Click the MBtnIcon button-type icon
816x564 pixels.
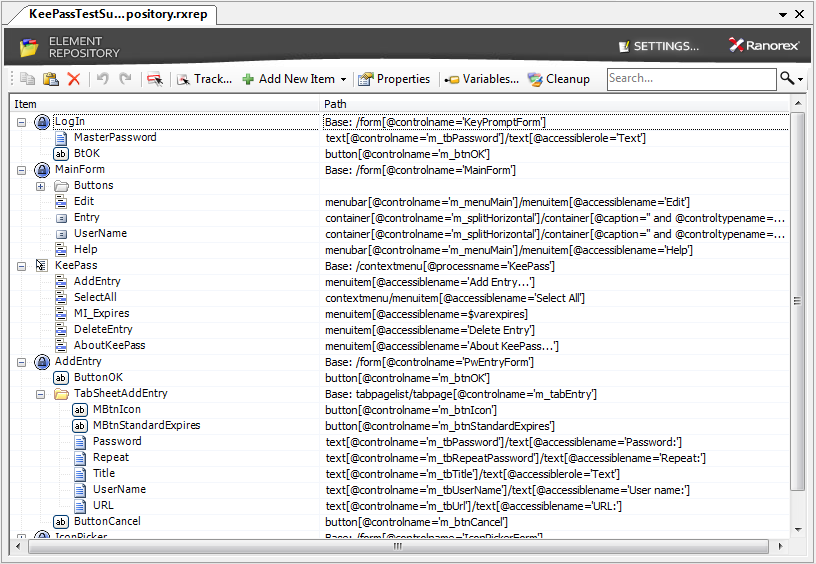pos(79,410)
